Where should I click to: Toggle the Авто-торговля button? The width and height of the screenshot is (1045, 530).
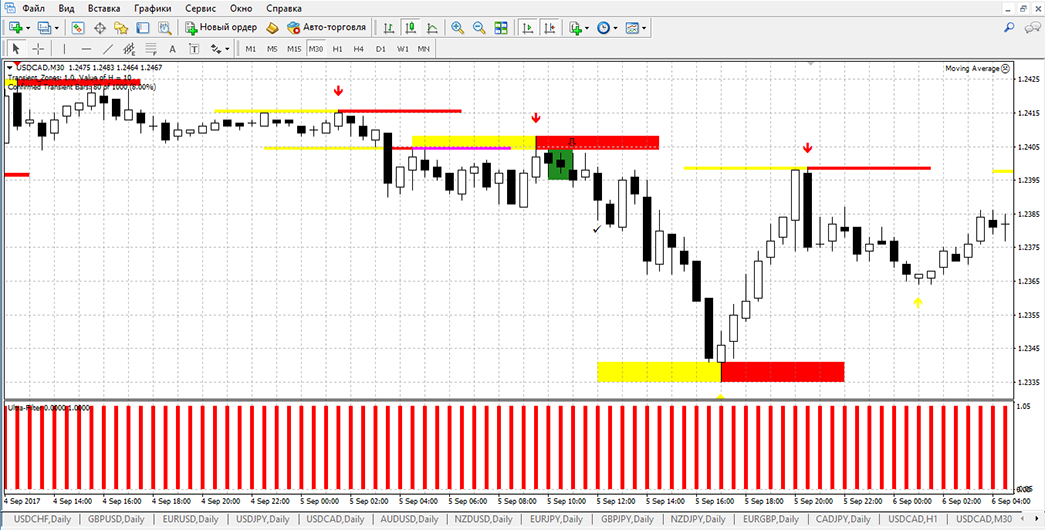327,28
